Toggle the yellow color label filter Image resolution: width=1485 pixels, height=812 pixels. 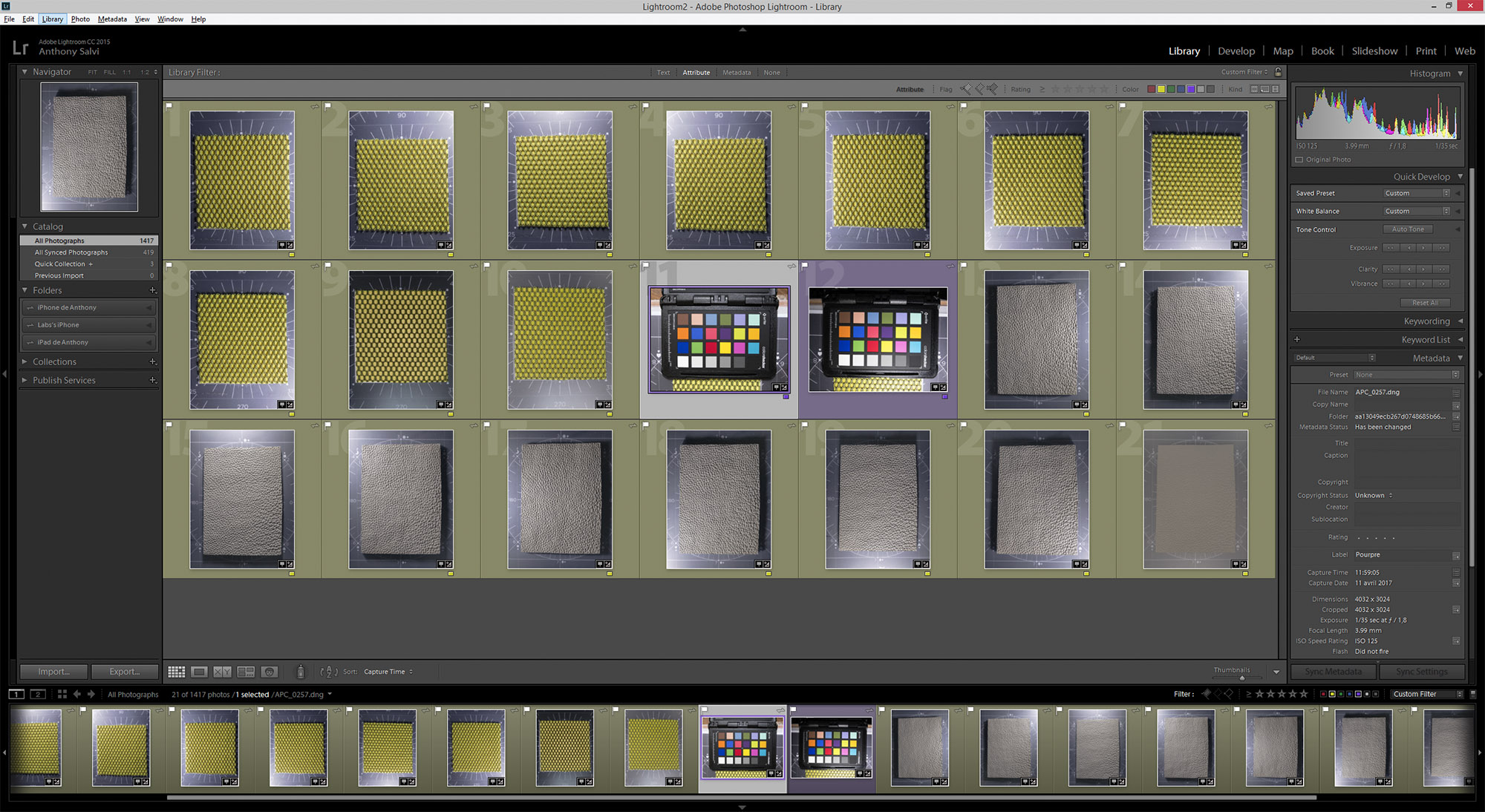1161,89
